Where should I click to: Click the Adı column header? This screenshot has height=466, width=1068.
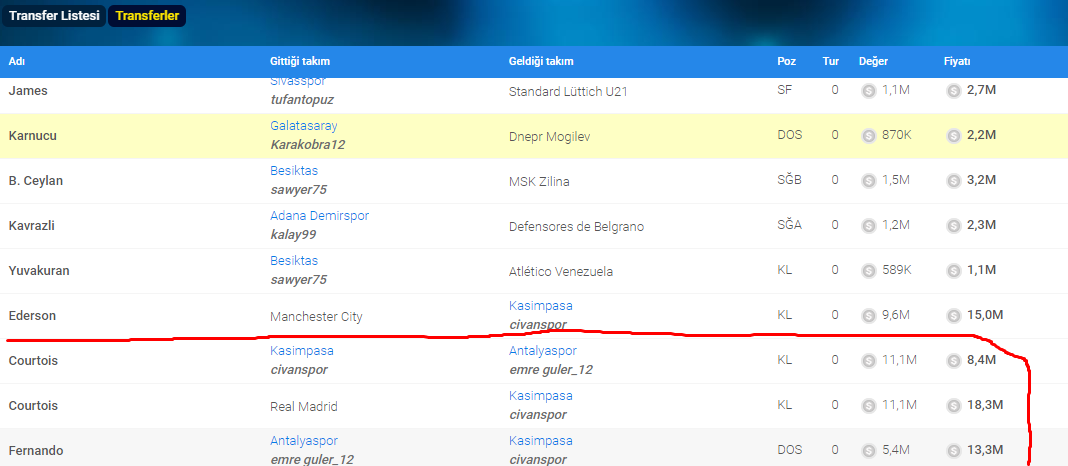16,61
